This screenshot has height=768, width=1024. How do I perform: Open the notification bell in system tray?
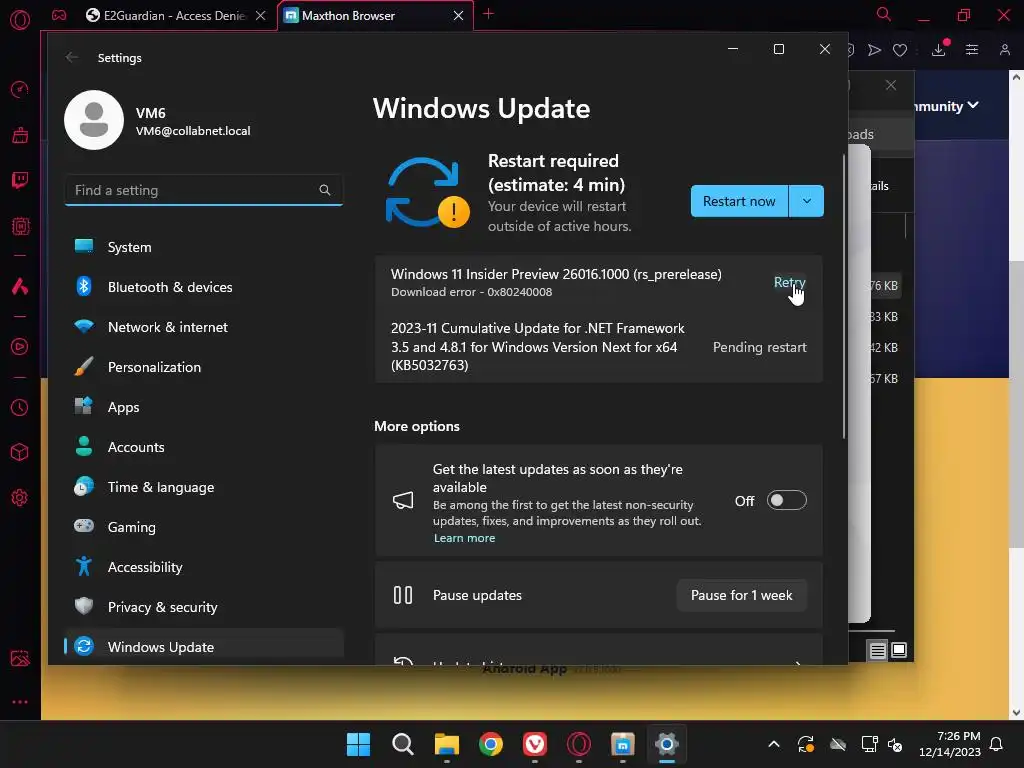click(997, 744)
